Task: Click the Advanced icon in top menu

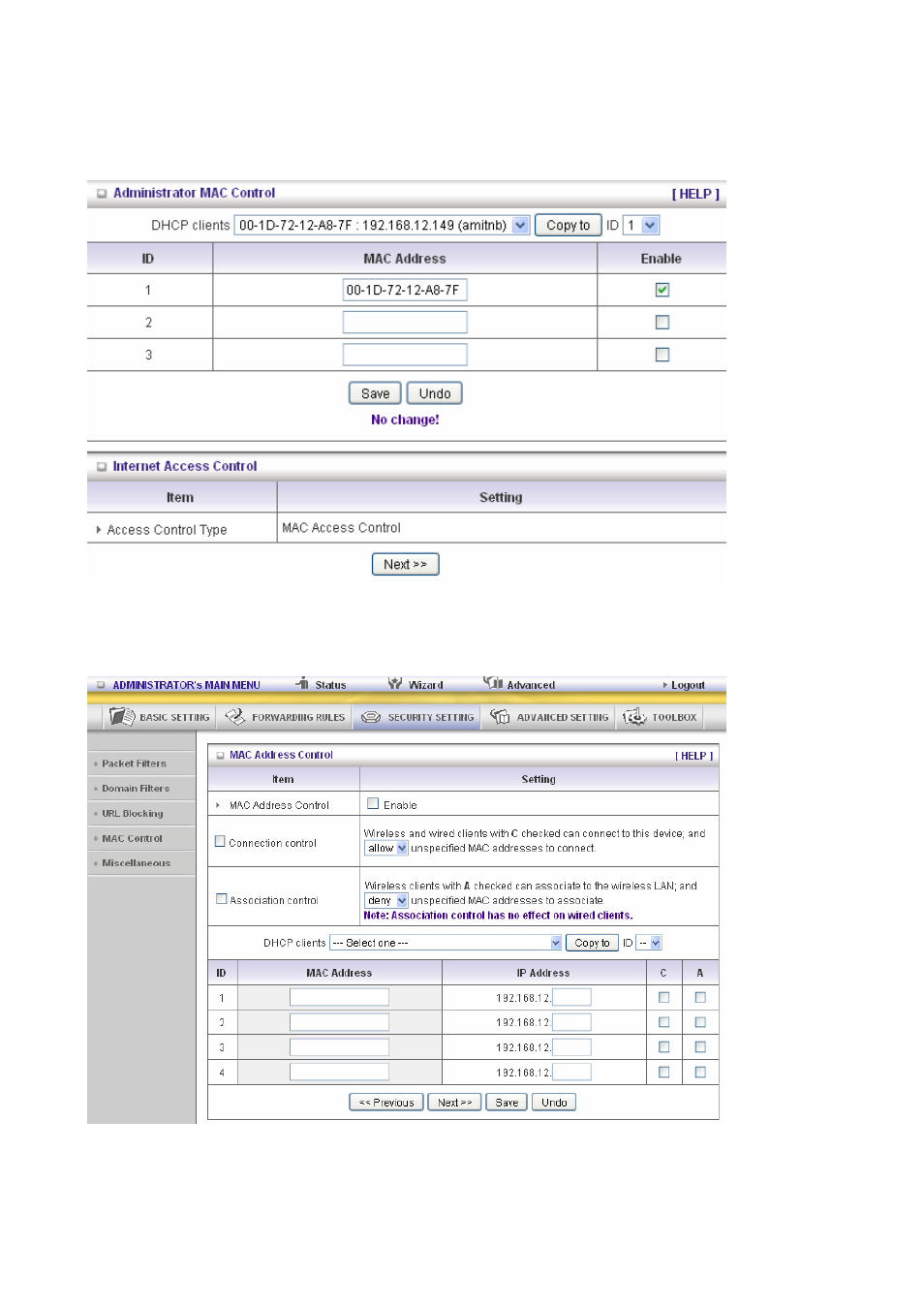Action: [493, 683]
